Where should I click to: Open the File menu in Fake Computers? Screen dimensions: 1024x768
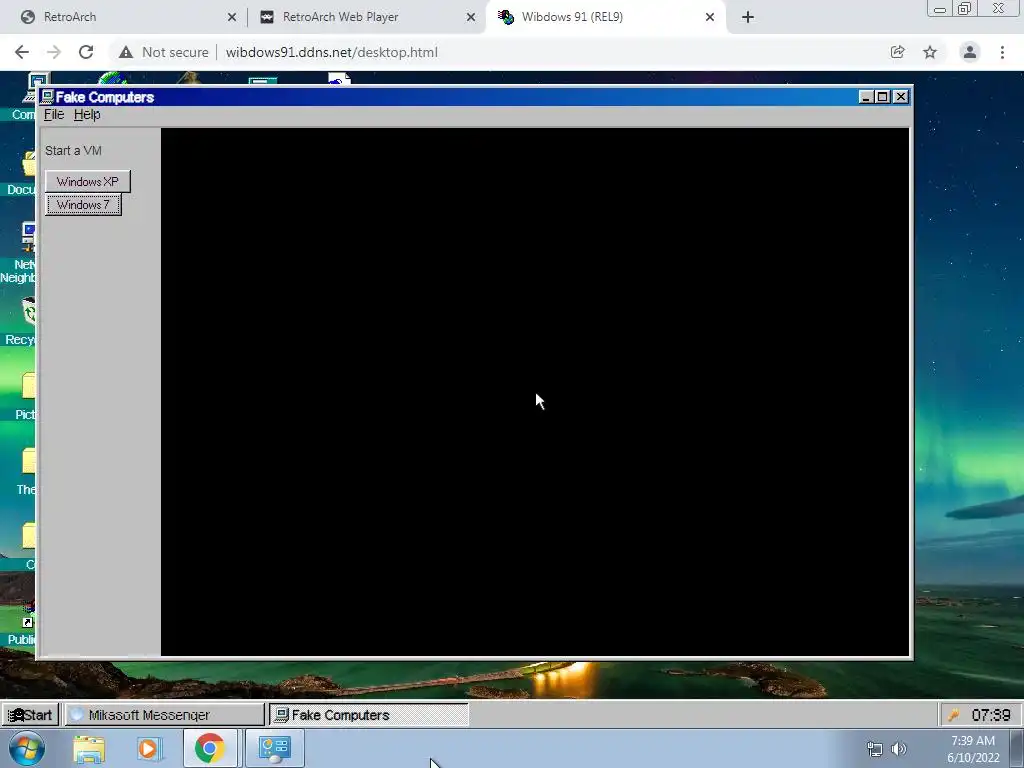pos(54,114)
